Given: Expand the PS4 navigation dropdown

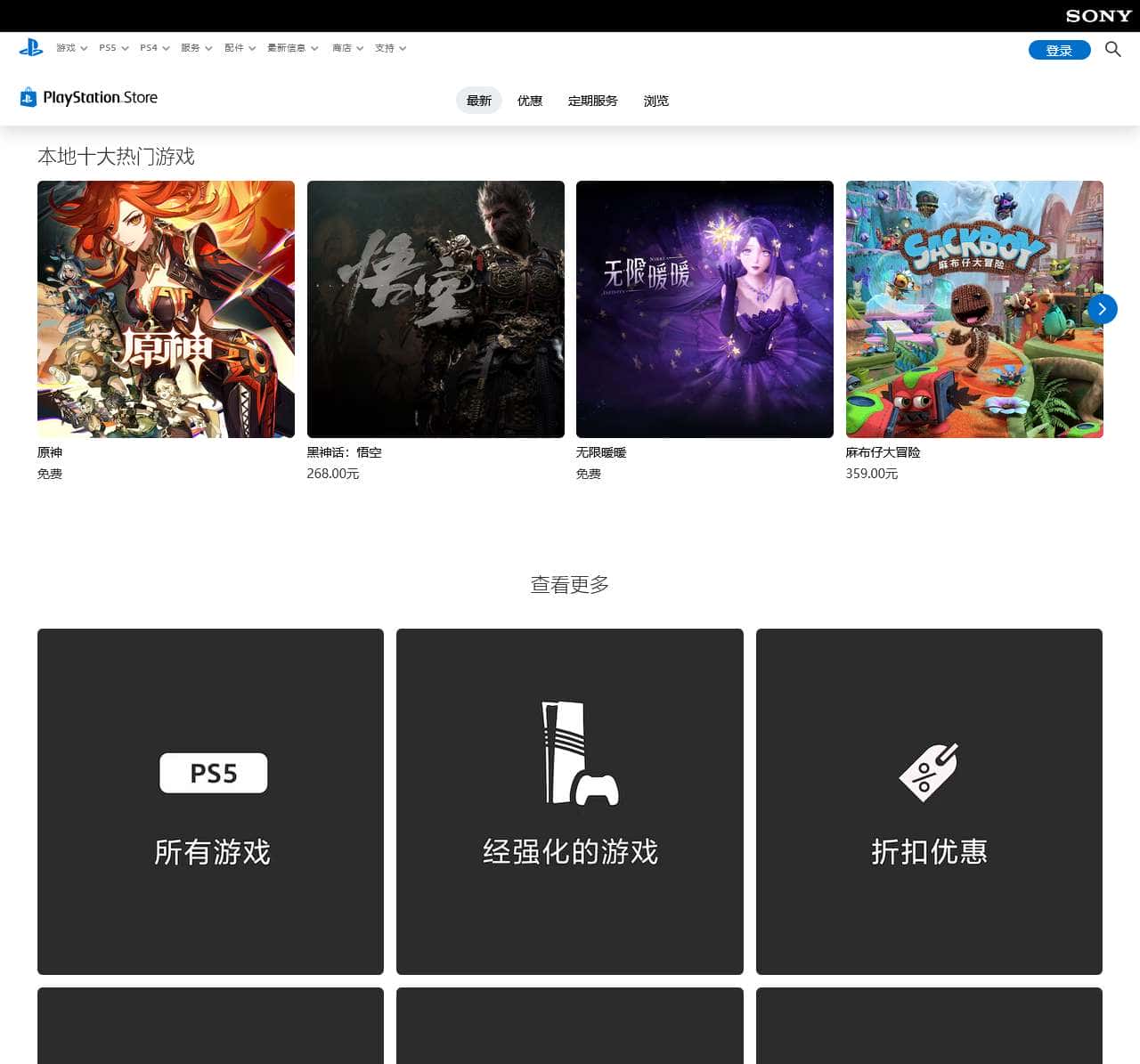Looking at the screenshot, I should coord(155,48).
